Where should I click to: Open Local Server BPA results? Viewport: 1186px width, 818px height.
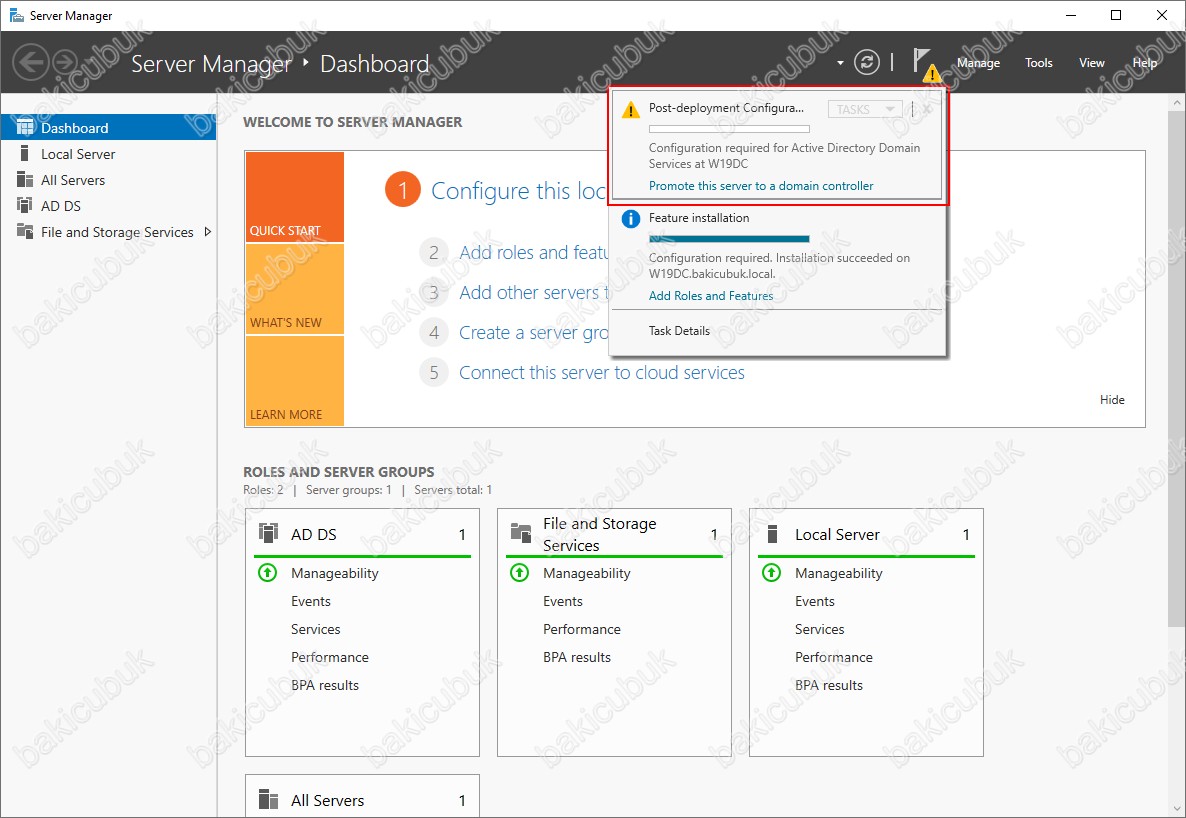829,685
